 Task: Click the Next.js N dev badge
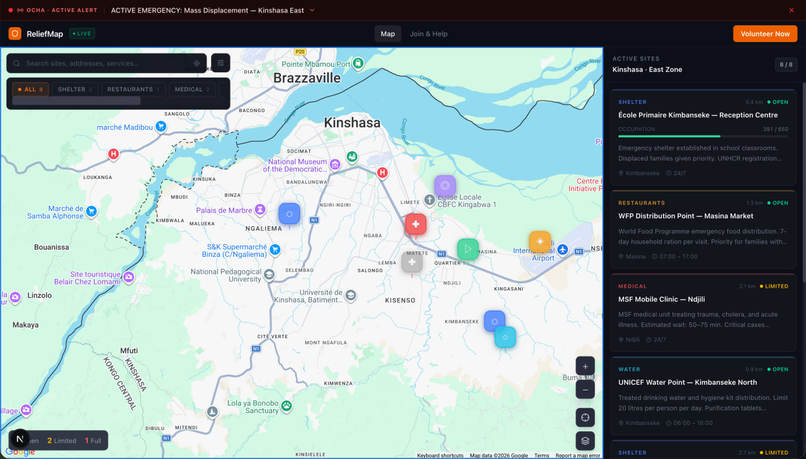click(20, 439)
